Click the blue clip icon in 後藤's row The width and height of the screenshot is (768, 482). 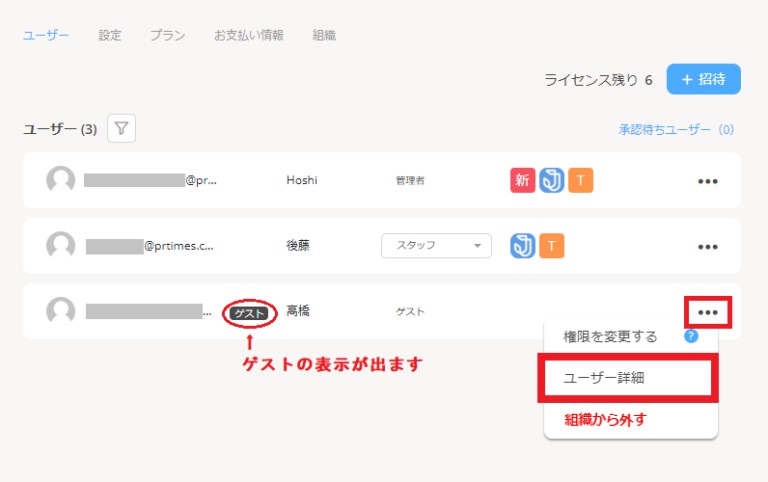pyautogui.click(x=522, y=245)
